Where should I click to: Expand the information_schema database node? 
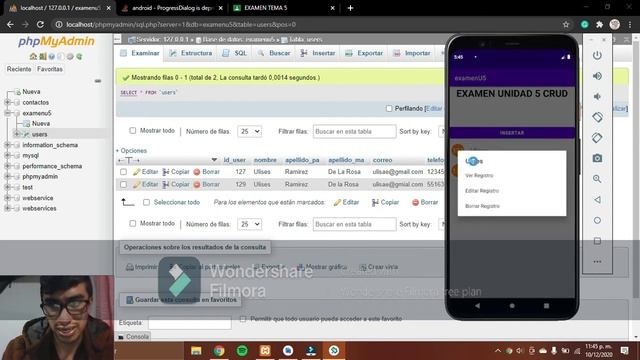7,145
